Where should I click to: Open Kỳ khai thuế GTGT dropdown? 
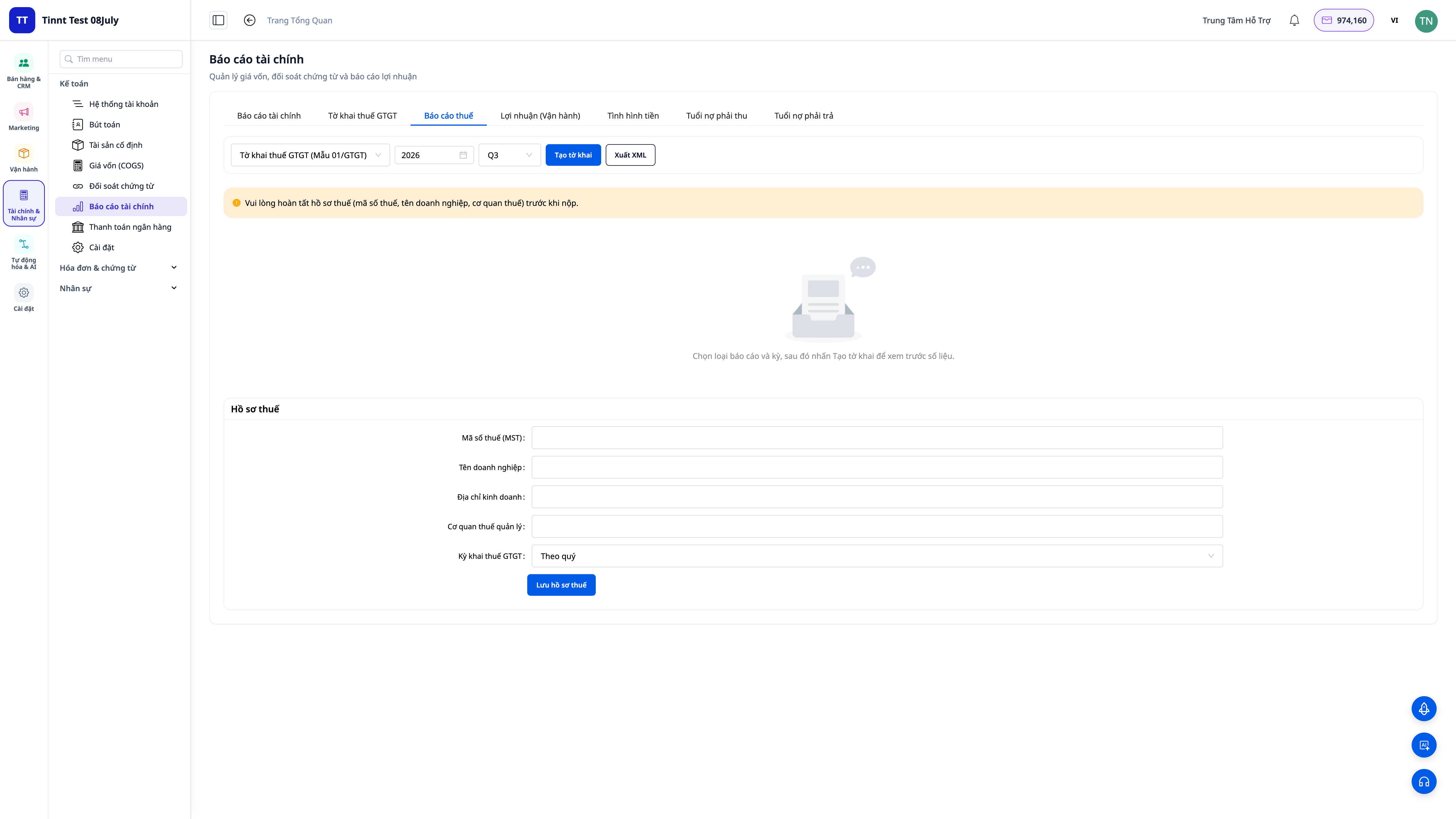(x=877, y=556)
